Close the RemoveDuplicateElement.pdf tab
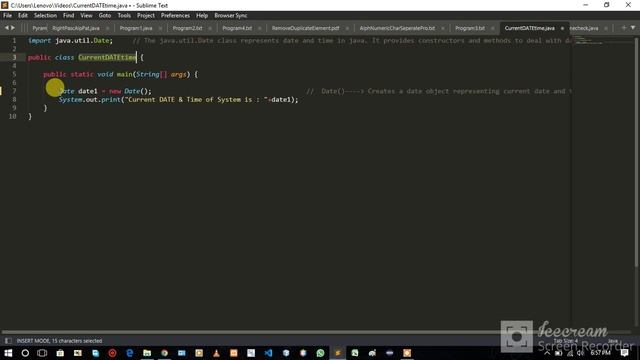The height and width of the screenshot is (360, 640). [347, 28]
